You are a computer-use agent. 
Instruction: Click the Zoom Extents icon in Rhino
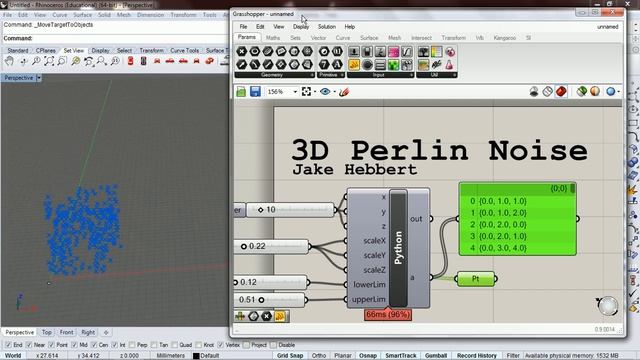(49, 61)
